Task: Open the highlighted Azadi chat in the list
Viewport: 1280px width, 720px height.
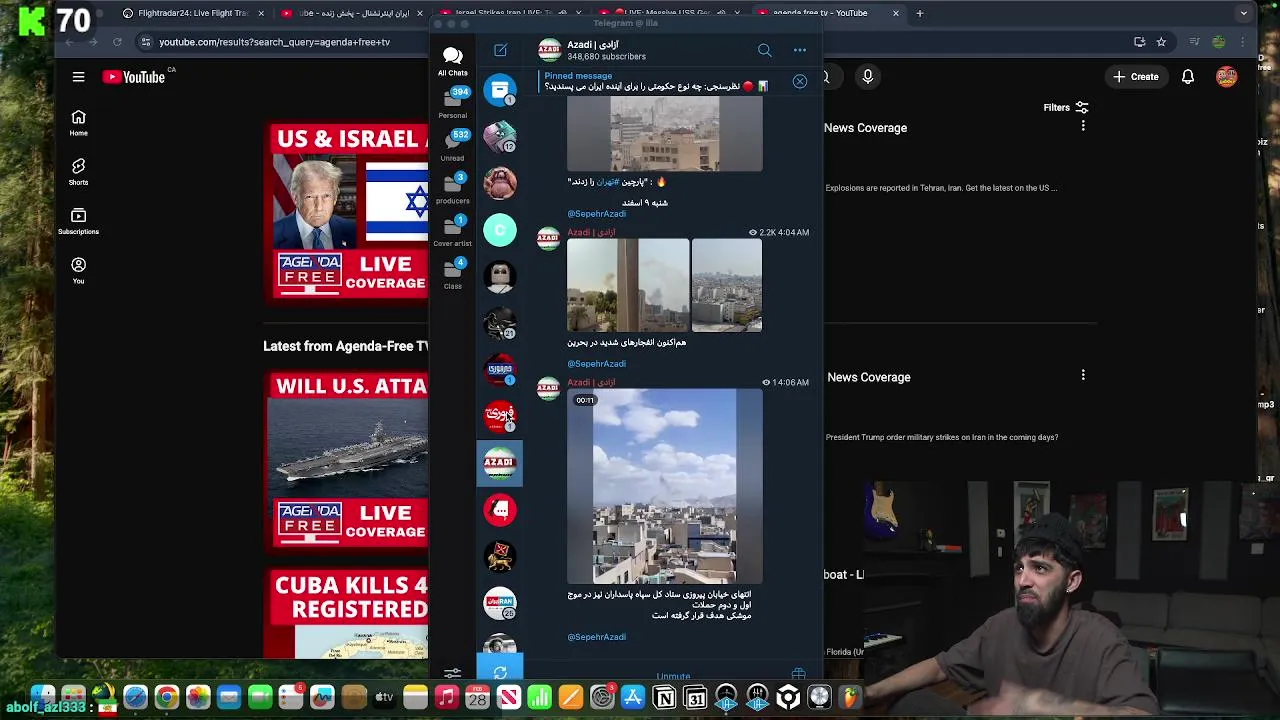Action: pyautogui.click(x=500, y=463)
